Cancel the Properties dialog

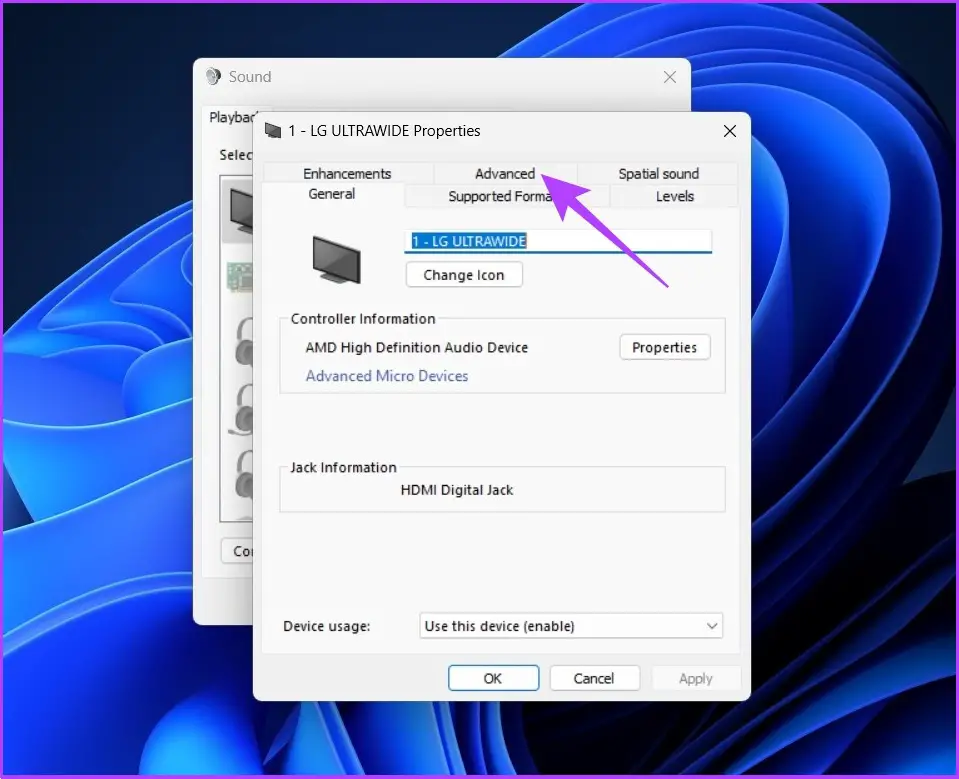coord(594,678)
